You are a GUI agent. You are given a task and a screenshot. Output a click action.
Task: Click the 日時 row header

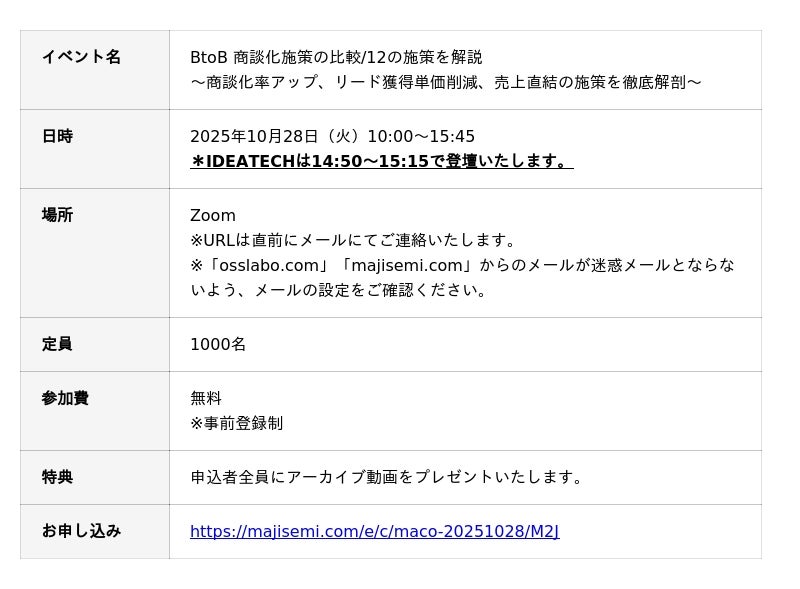[x=57, y=136]
